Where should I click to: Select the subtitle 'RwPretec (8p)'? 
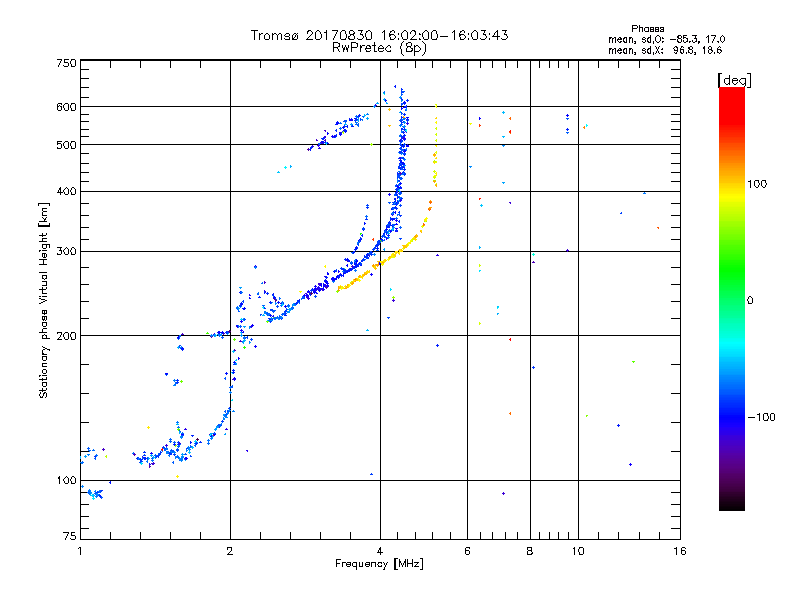(379, 48)
